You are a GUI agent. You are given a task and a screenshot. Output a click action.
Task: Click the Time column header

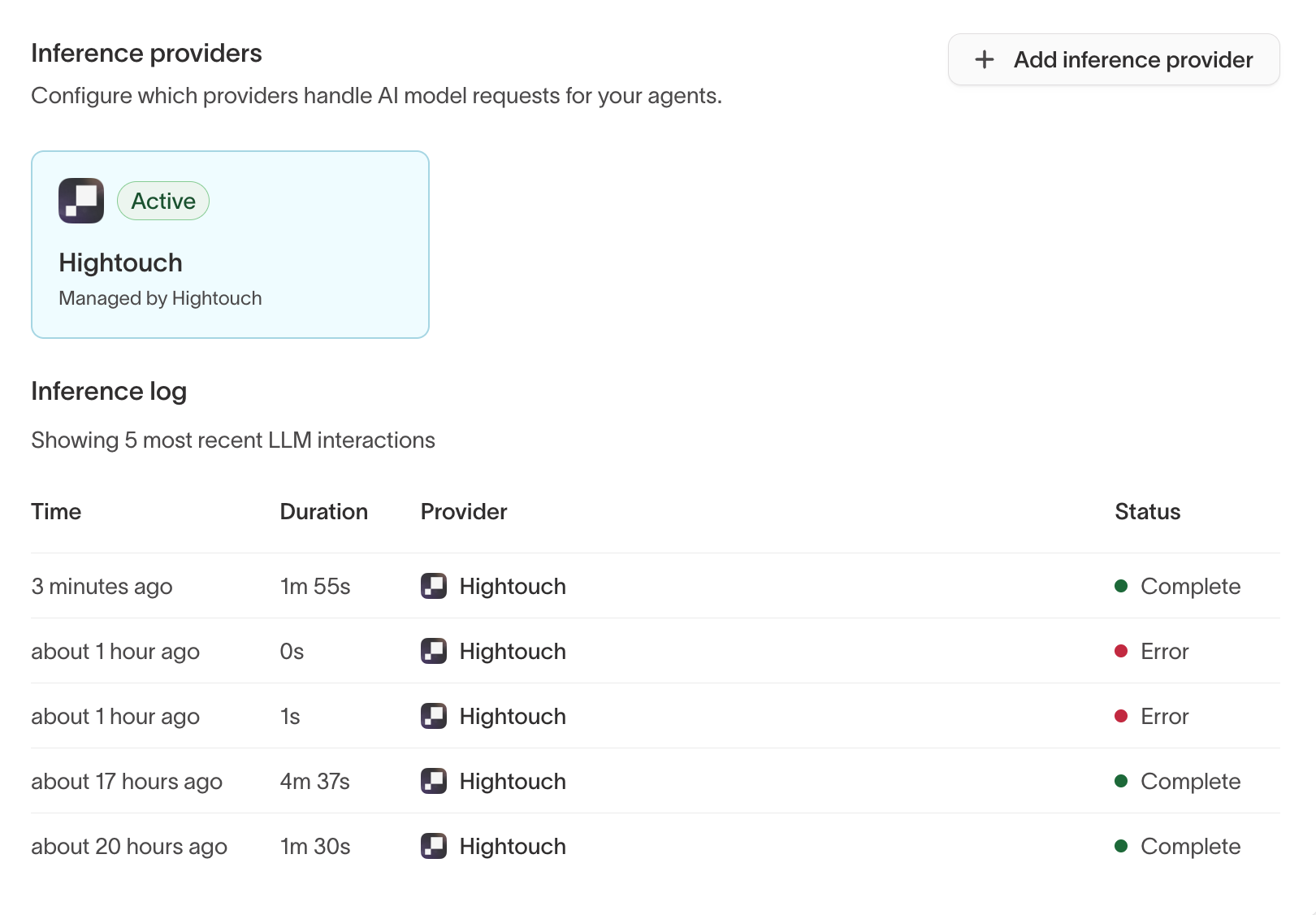(56, 511)
